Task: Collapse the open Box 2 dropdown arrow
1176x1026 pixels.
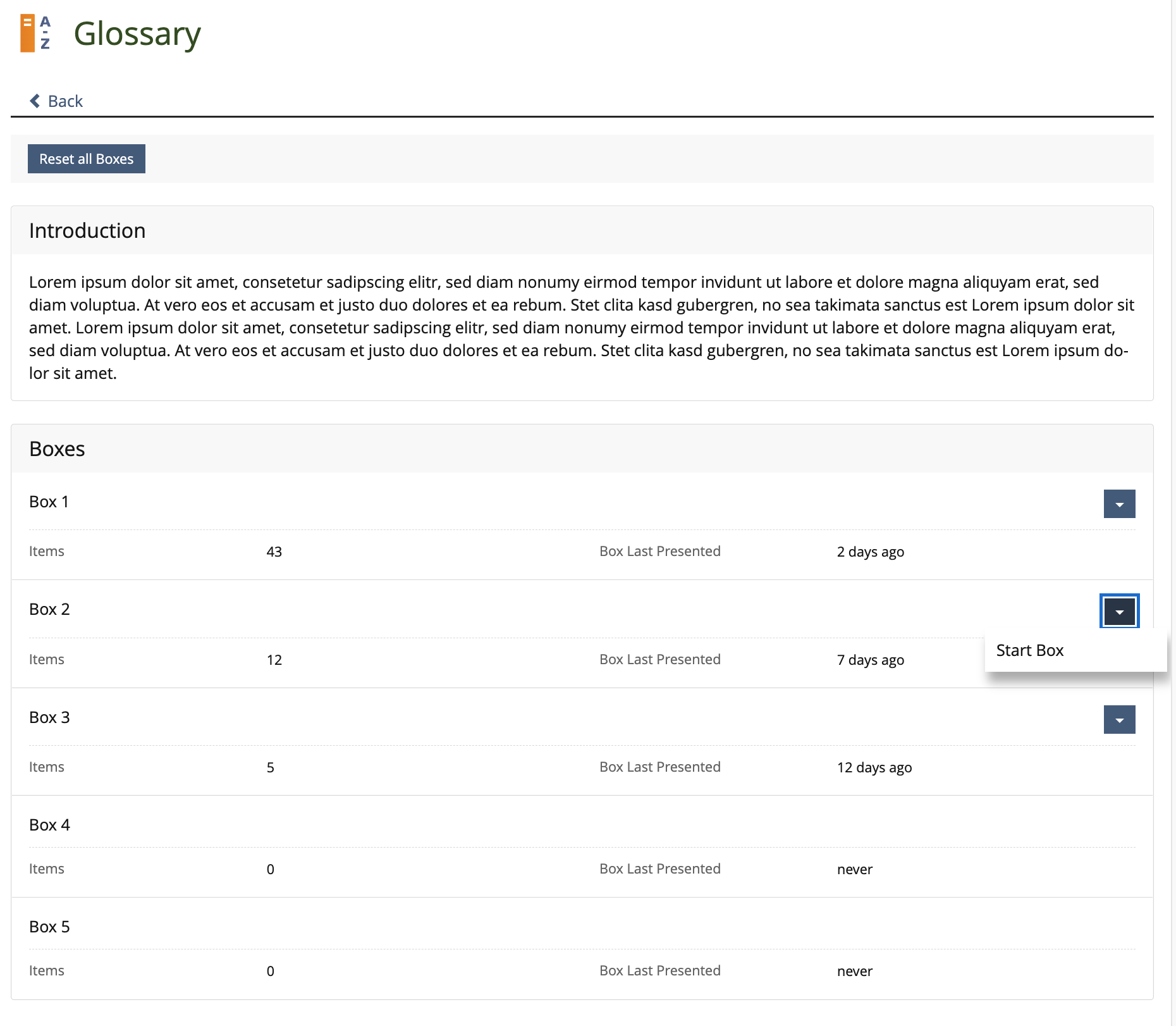Action: point(1118,612)
